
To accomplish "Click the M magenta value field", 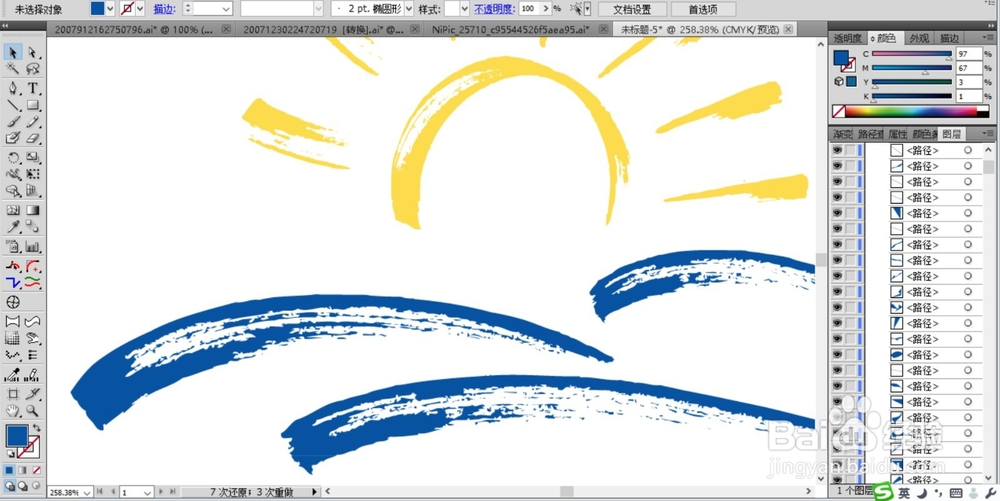I will (969, 68).
